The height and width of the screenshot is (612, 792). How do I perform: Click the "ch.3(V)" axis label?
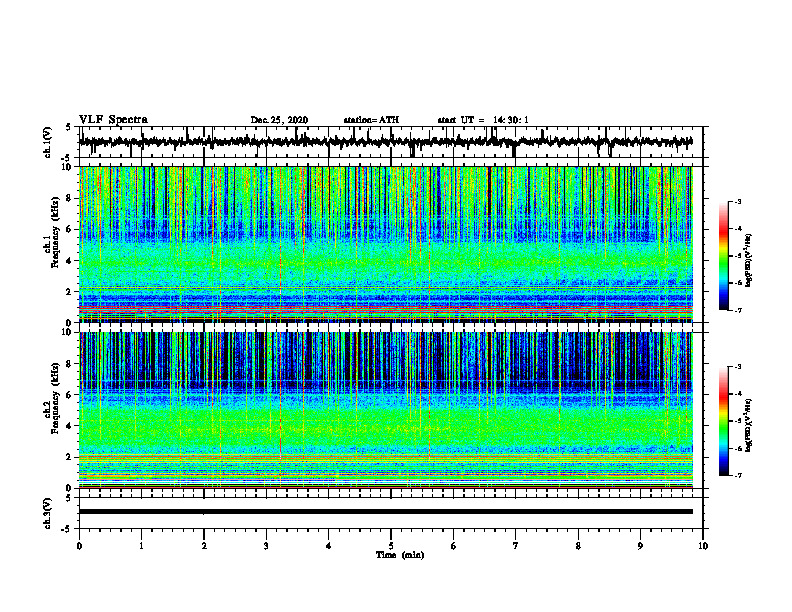click(48, 513)
